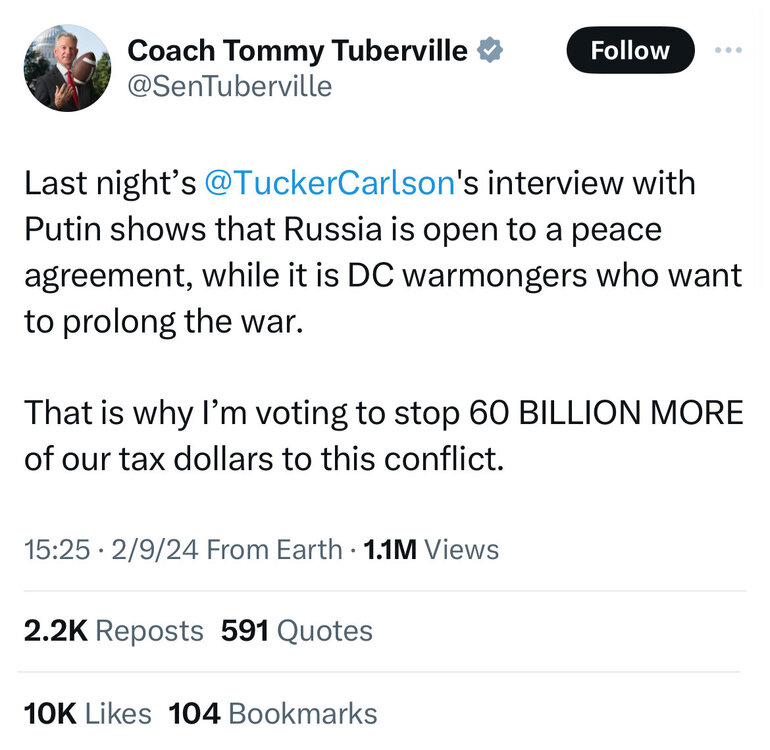Open the 591 Quotes list

pos(296,630)
